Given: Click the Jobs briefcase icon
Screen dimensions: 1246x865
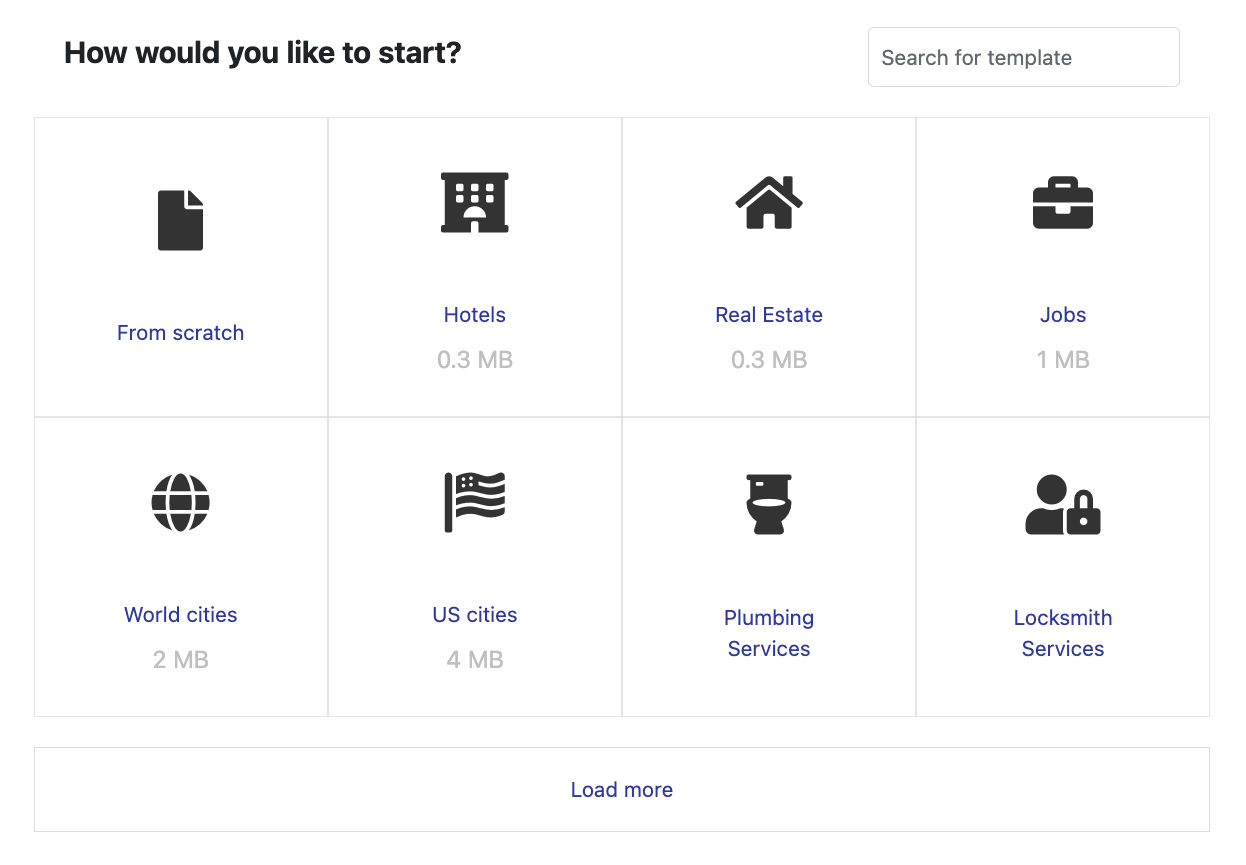Looking at the screenshot, I should (x=1063, y=202).
